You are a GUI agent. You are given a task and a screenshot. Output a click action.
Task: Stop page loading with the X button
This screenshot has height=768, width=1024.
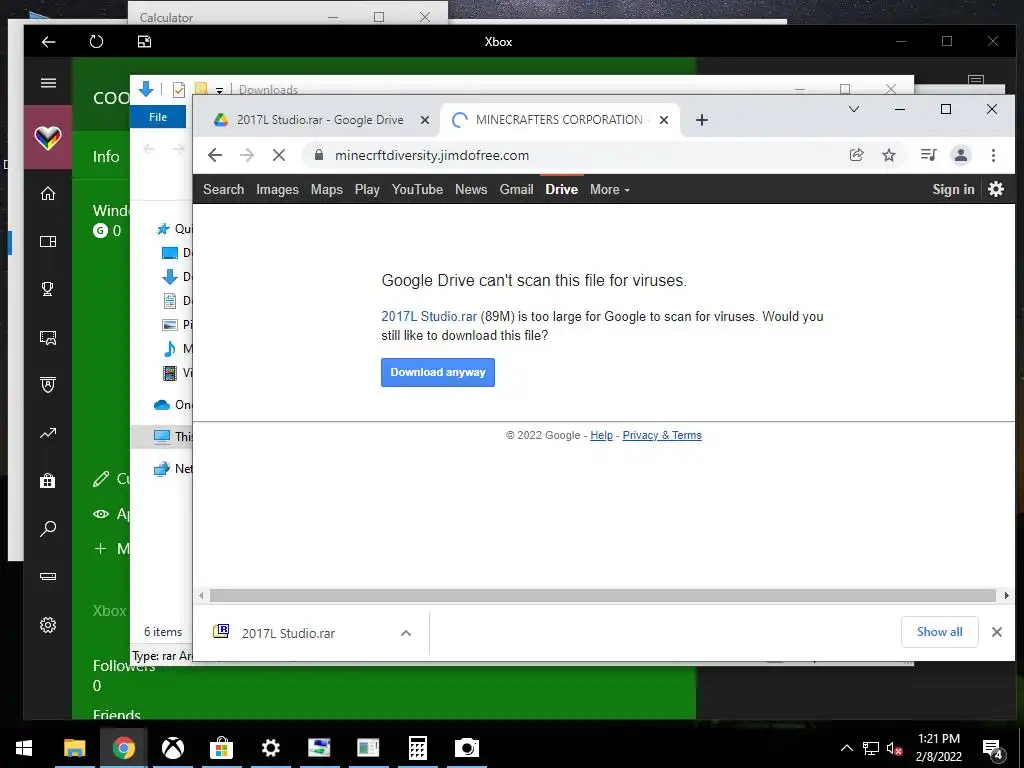[279, 155]
